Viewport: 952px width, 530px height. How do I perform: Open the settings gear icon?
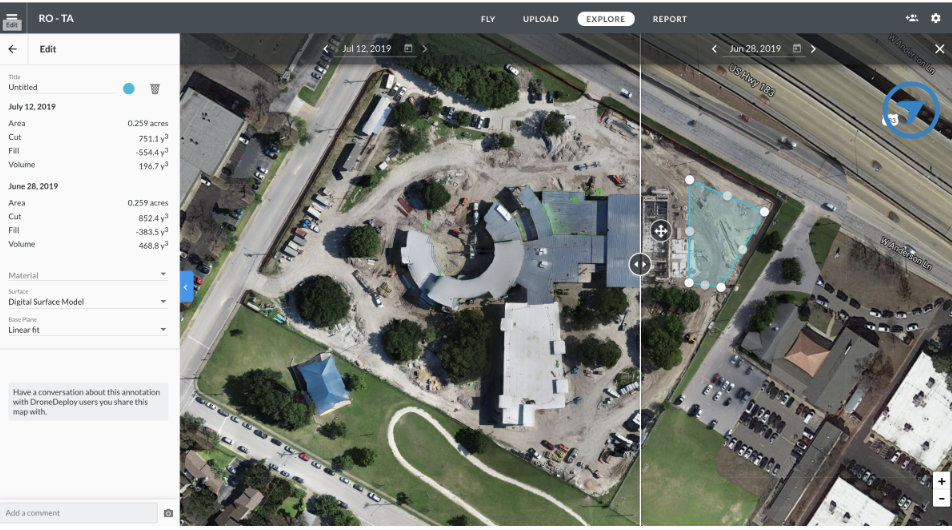(936, 18)
